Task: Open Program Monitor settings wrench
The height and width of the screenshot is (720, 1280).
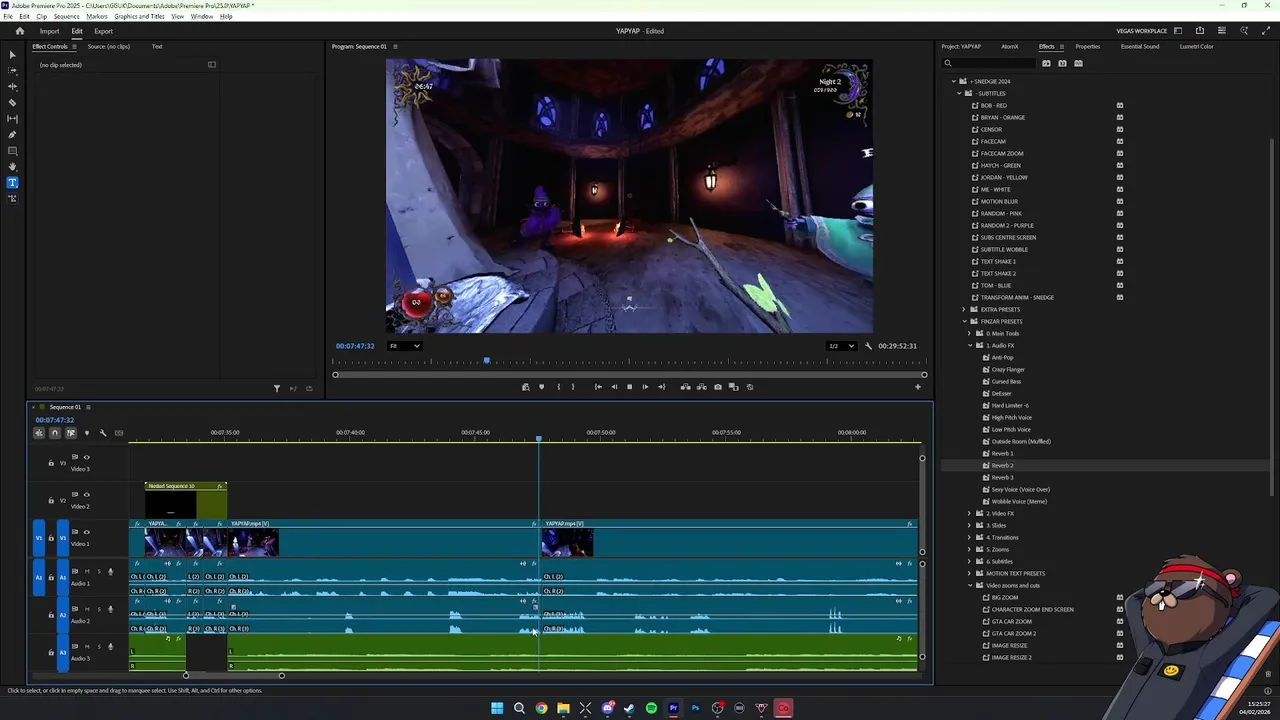Action: [x=868, y=346]
